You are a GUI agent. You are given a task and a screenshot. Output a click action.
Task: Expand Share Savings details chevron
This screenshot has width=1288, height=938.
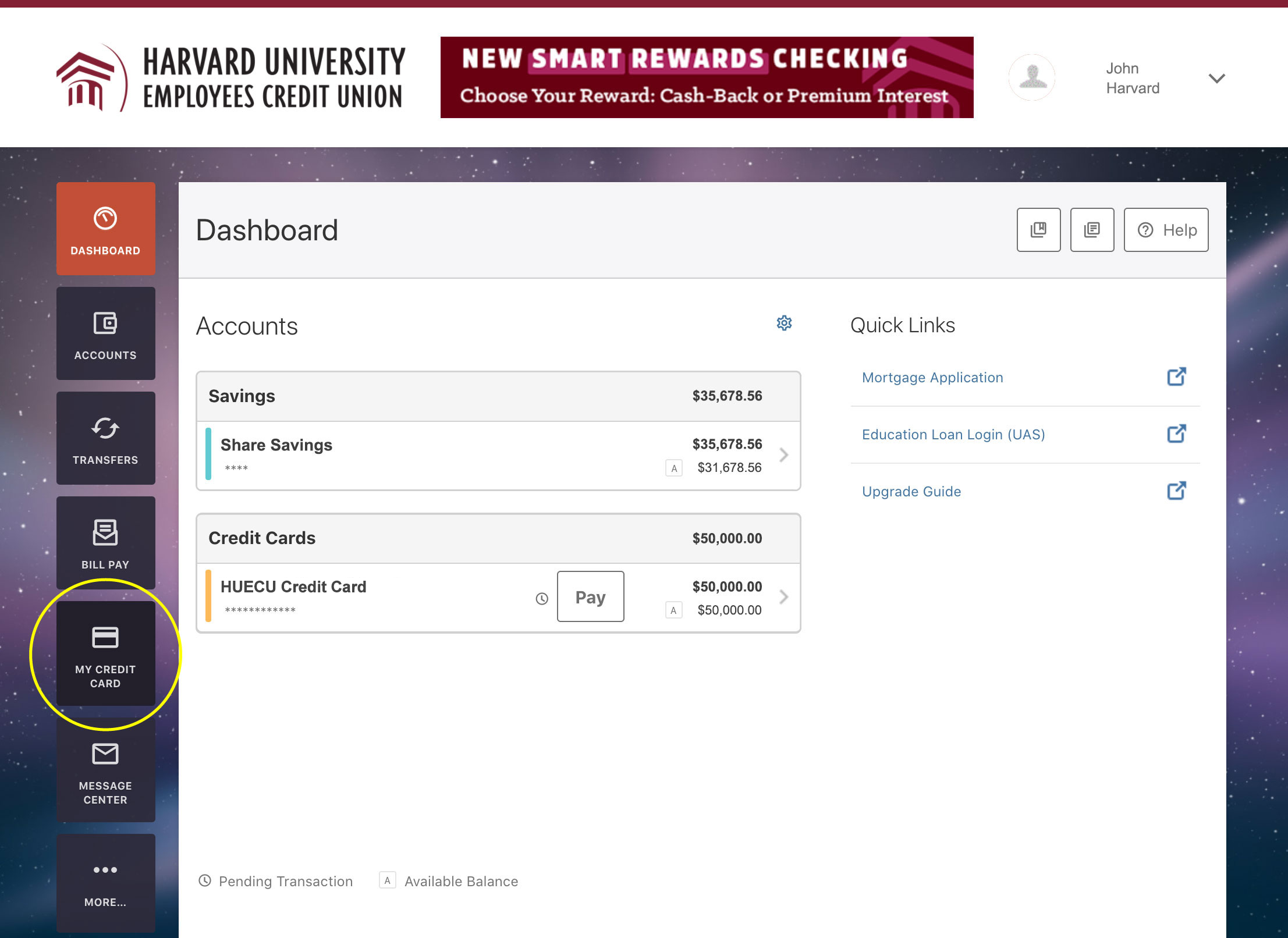tap(784, 455)
